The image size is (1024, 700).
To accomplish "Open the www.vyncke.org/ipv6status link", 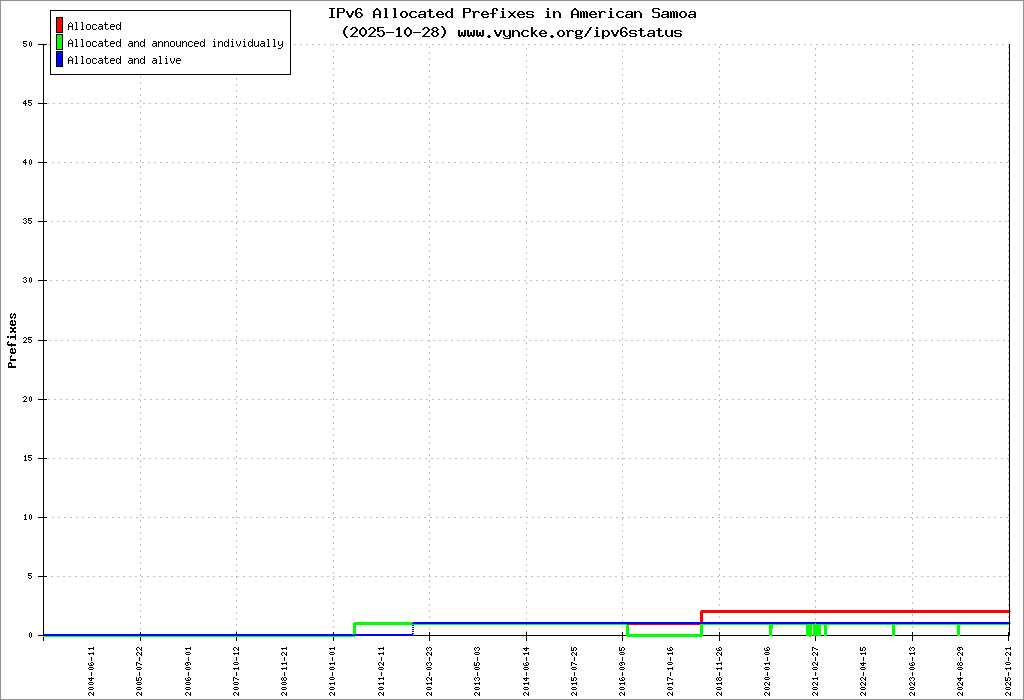I will (x=570, y=32).
